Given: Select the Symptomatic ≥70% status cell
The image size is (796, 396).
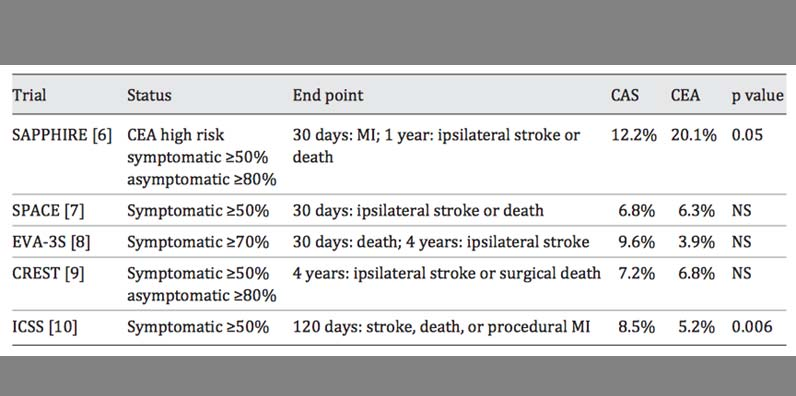Looking at the screenshot, I should pos(197,242).
